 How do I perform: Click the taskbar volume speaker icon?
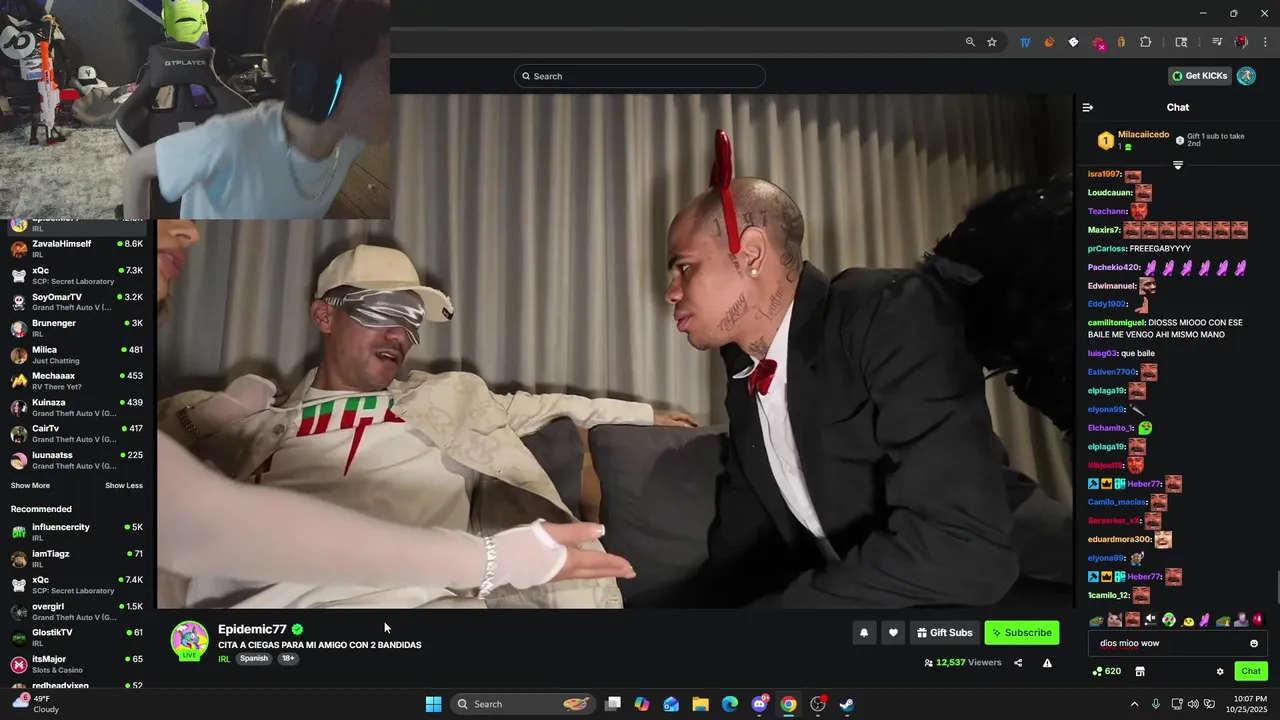[1194, 704]
